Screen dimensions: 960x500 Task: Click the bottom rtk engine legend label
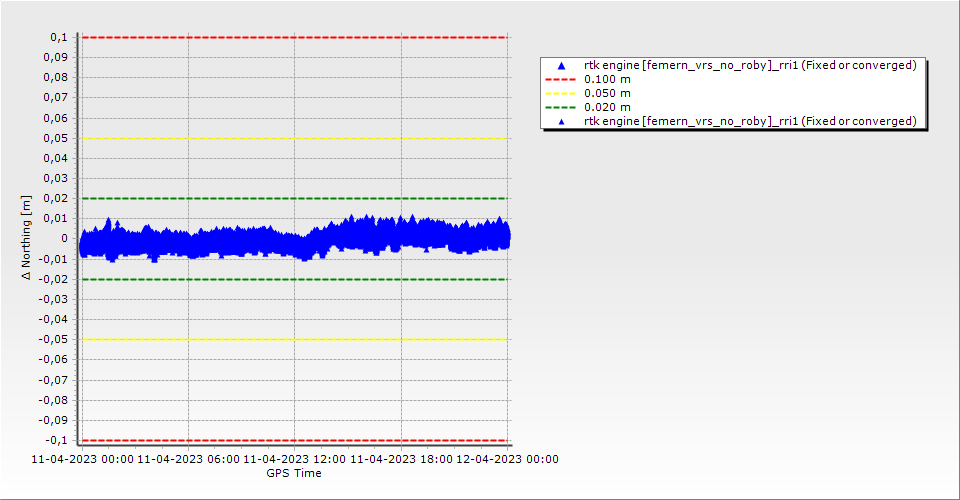750,121
